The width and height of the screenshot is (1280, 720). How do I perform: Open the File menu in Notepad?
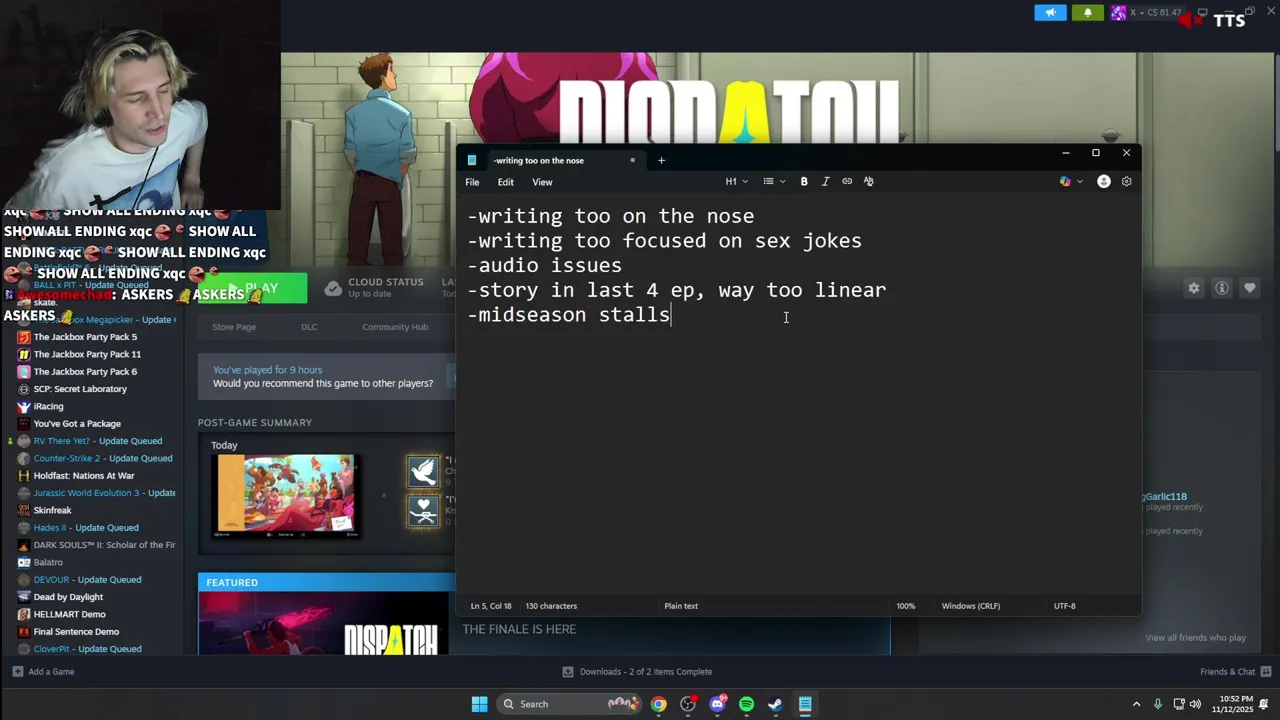[x=472, y=182]
